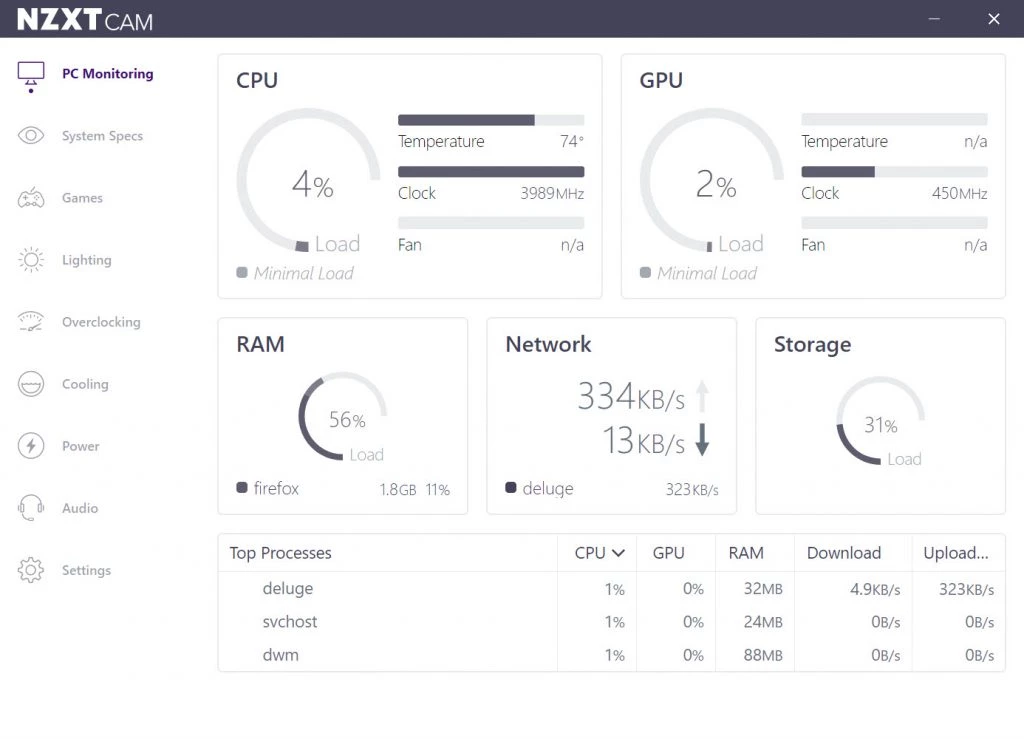Viewport: 1024px width, 739px height.
Task: Go to the Overclocking menu item
Action: click(101, 322)
